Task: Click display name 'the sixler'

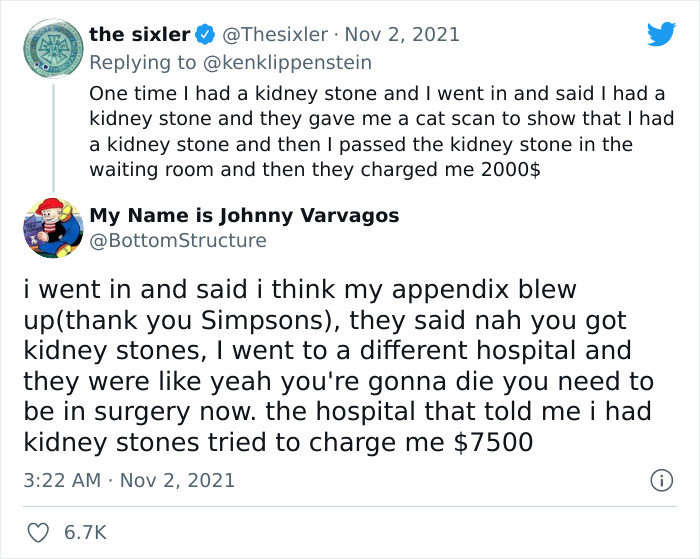Action: [140, 35]
